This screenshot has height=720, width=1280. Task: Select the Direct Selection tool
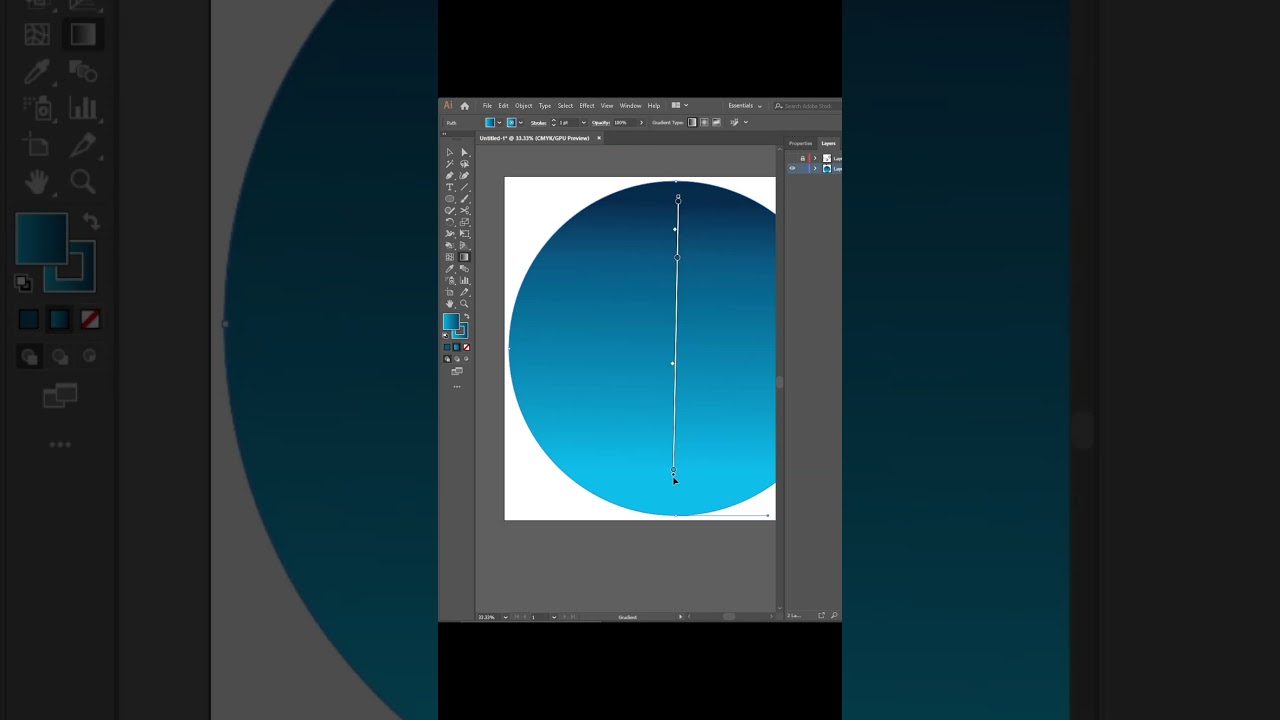click(464, 152)
